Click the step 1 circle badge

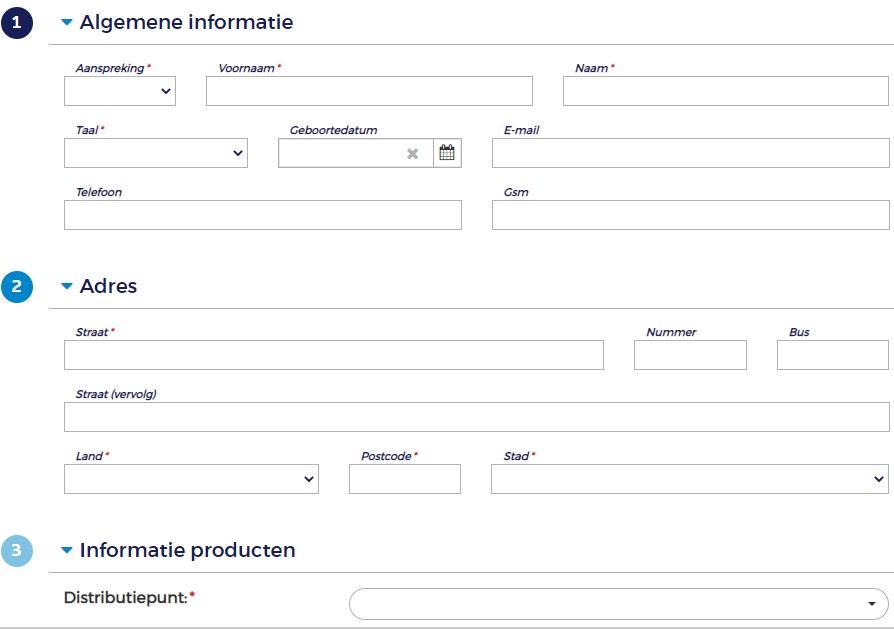17,22
